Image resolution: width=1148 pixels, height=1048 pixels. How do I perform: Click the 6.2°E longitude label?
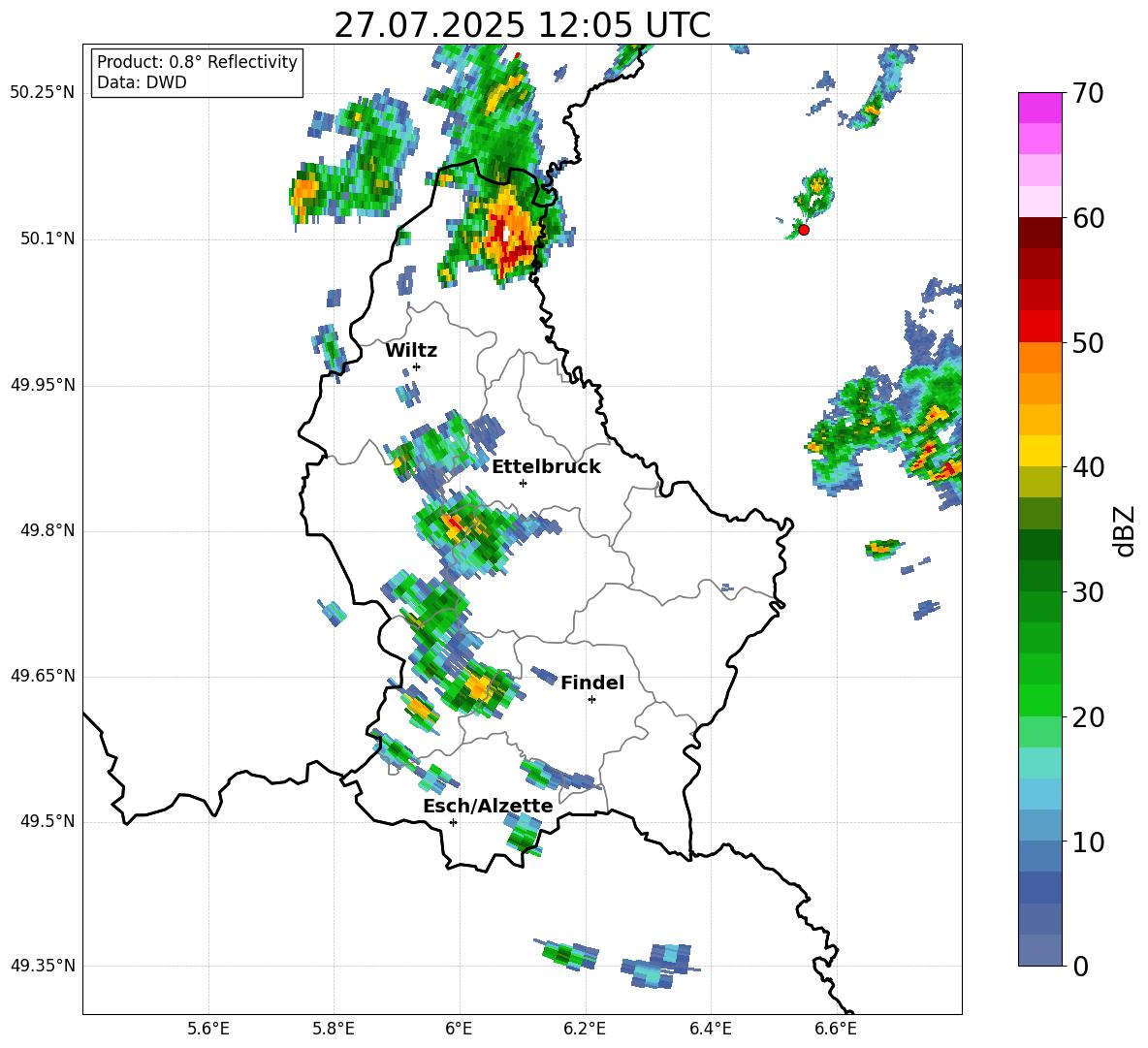coord(585,1029)
